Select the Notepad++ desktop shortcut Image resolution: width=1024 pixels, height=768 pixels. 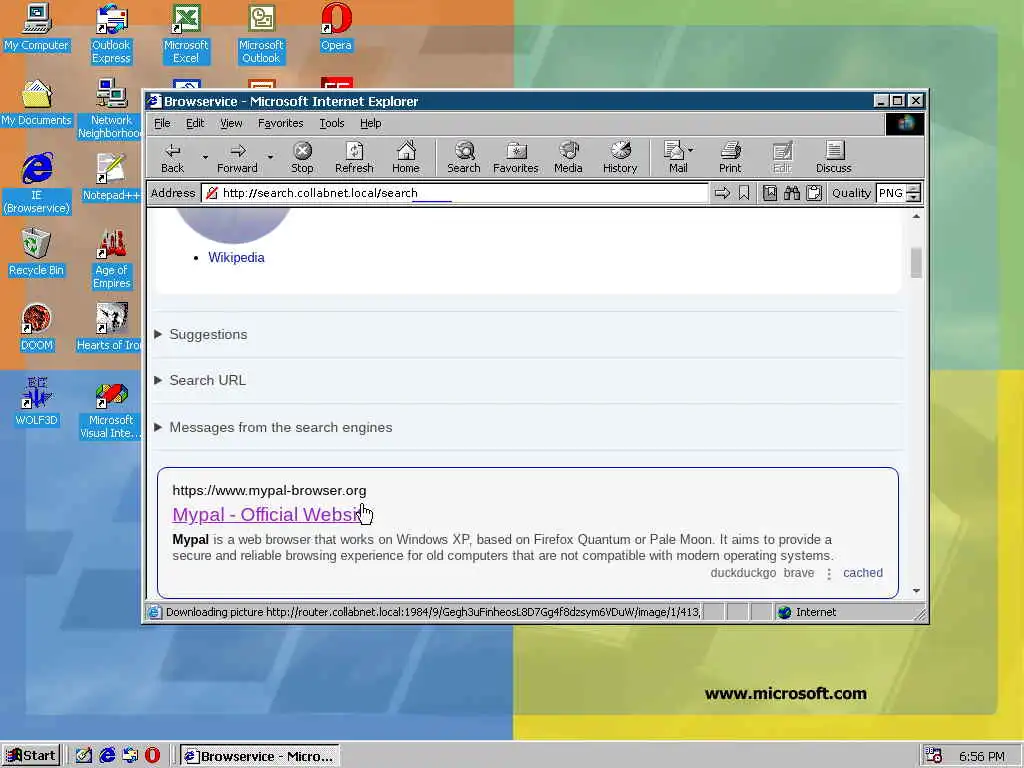(x=111, y=178)
